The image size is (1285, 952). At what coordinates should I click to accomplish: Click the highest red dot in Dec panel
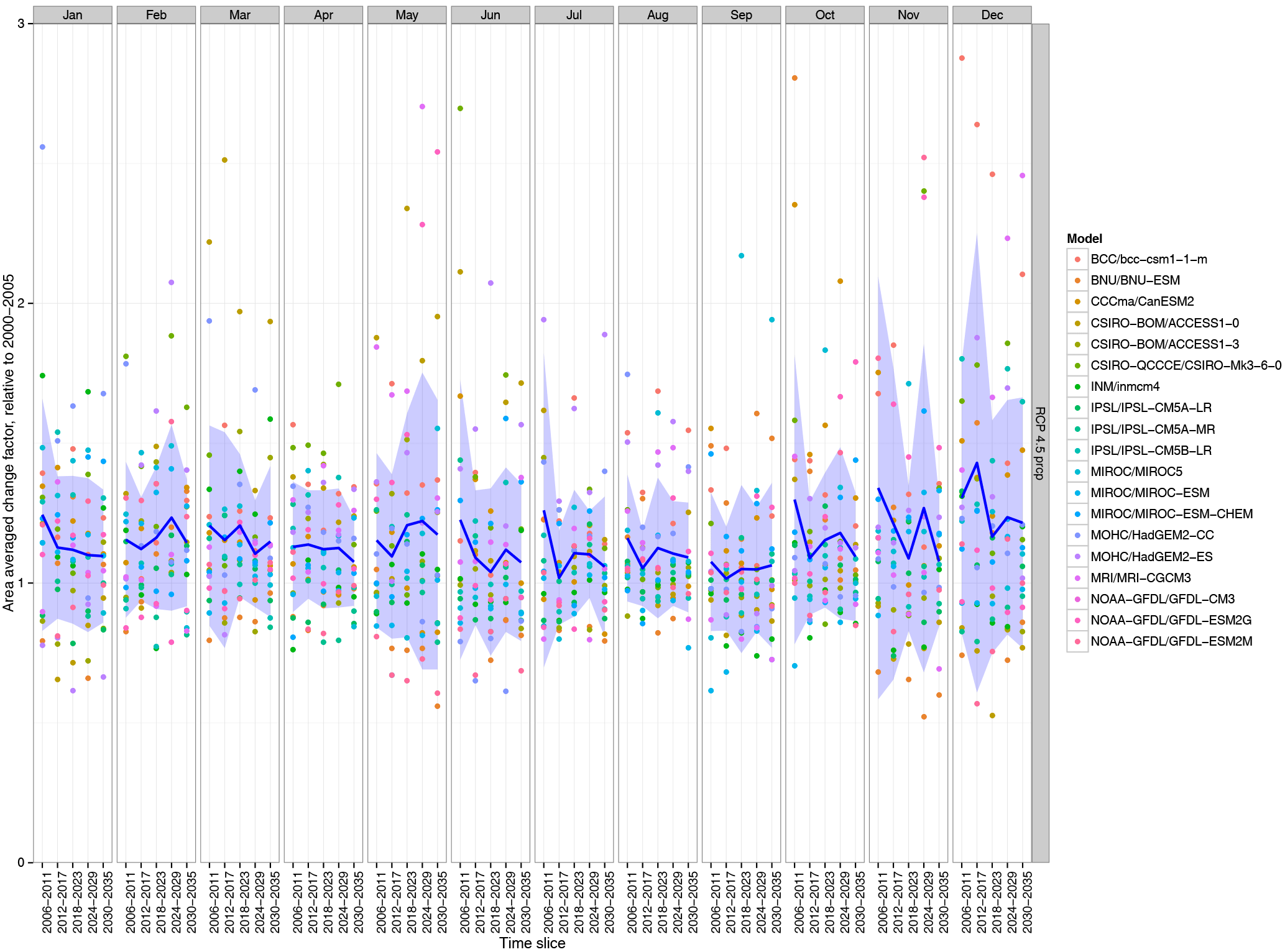click(x=962, y=58)
